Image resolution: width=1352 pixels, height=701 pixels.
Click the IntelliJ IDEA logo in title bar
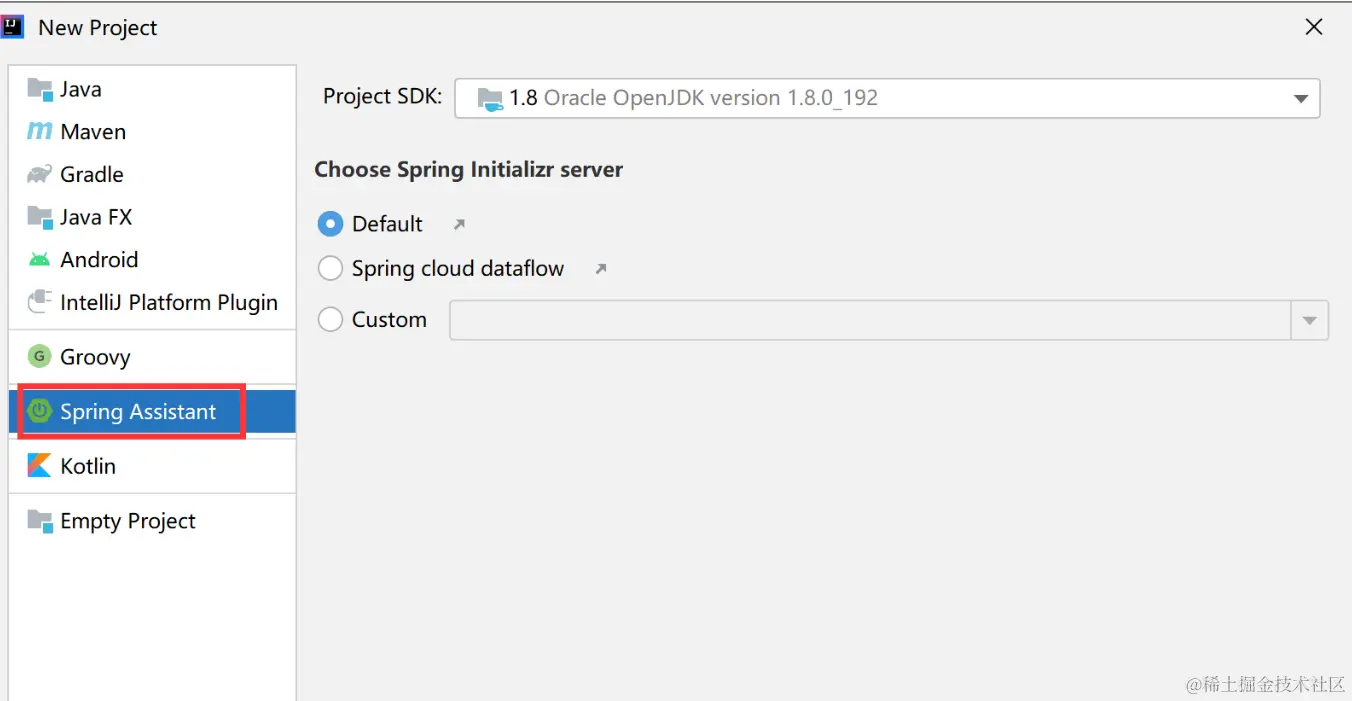point(13,27)
